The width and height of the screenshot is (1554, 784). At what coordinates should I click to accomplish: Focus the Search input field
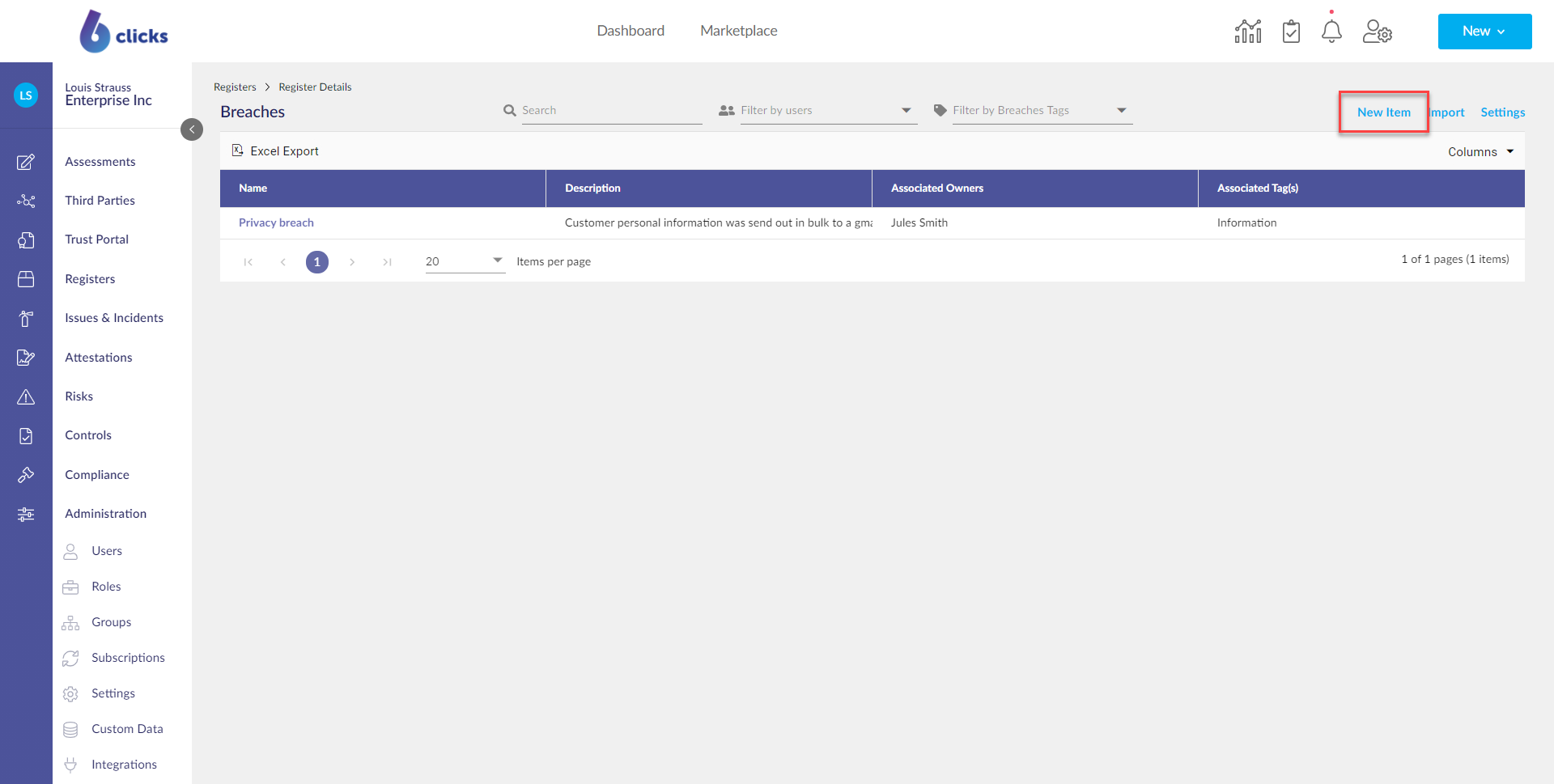point(611,110)
